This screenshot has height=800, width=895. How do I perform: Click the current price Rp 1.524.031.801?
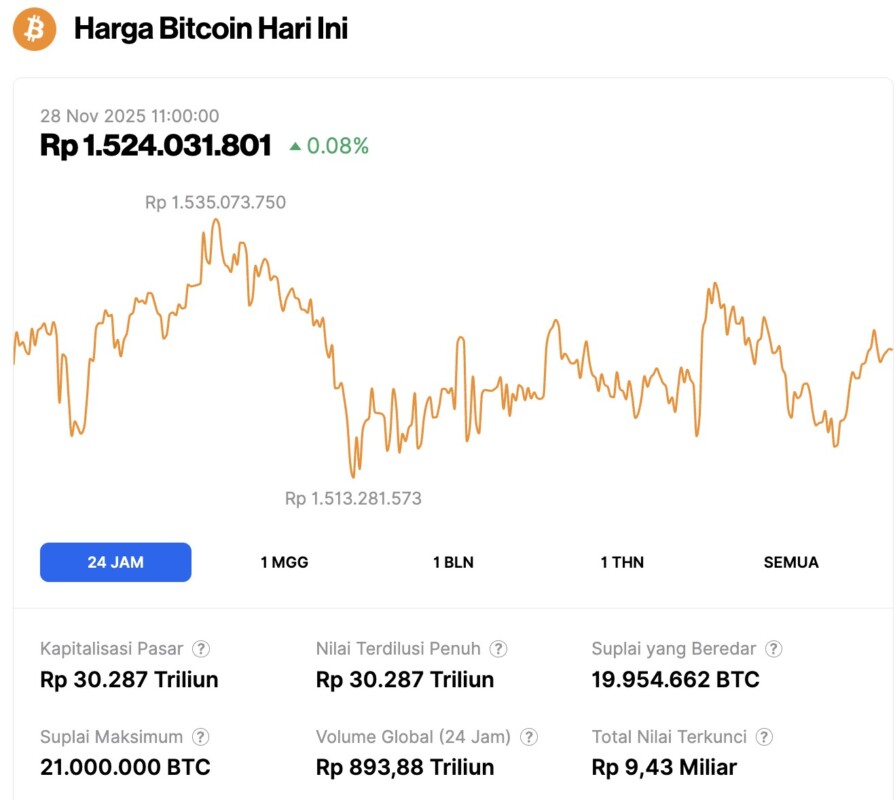pos(156,146)
